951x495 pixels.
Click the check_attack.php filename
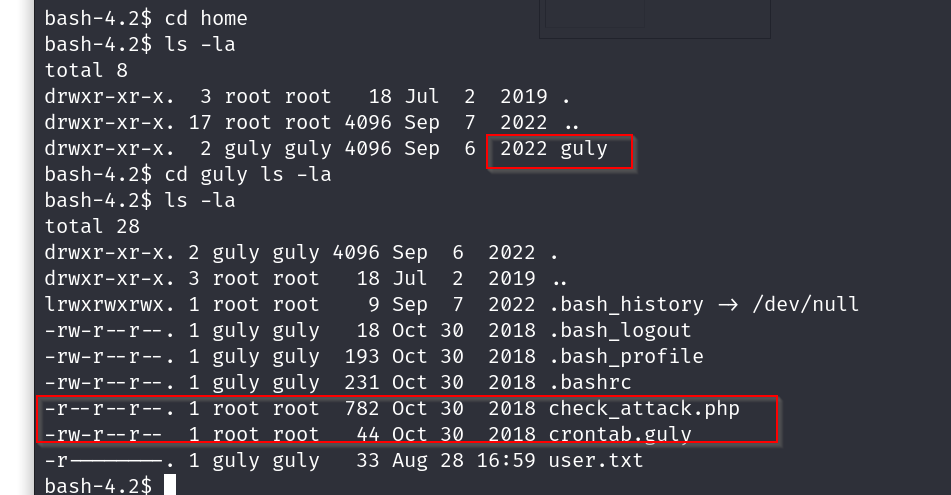click(644, 408)
